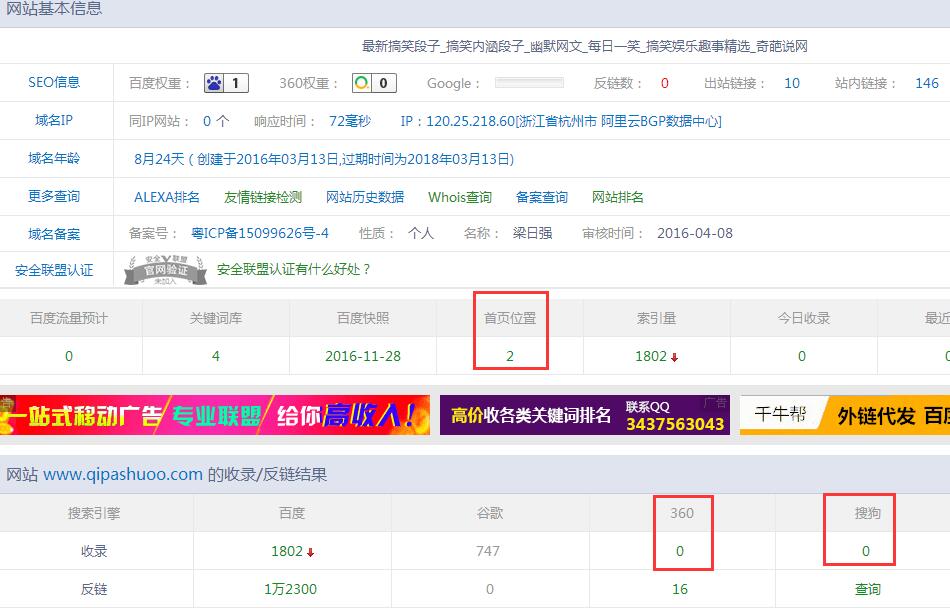Viewport: 950px width, 610px height.
Task: Click the 出站链接 value 10
Action: click(x=792, y=84)
